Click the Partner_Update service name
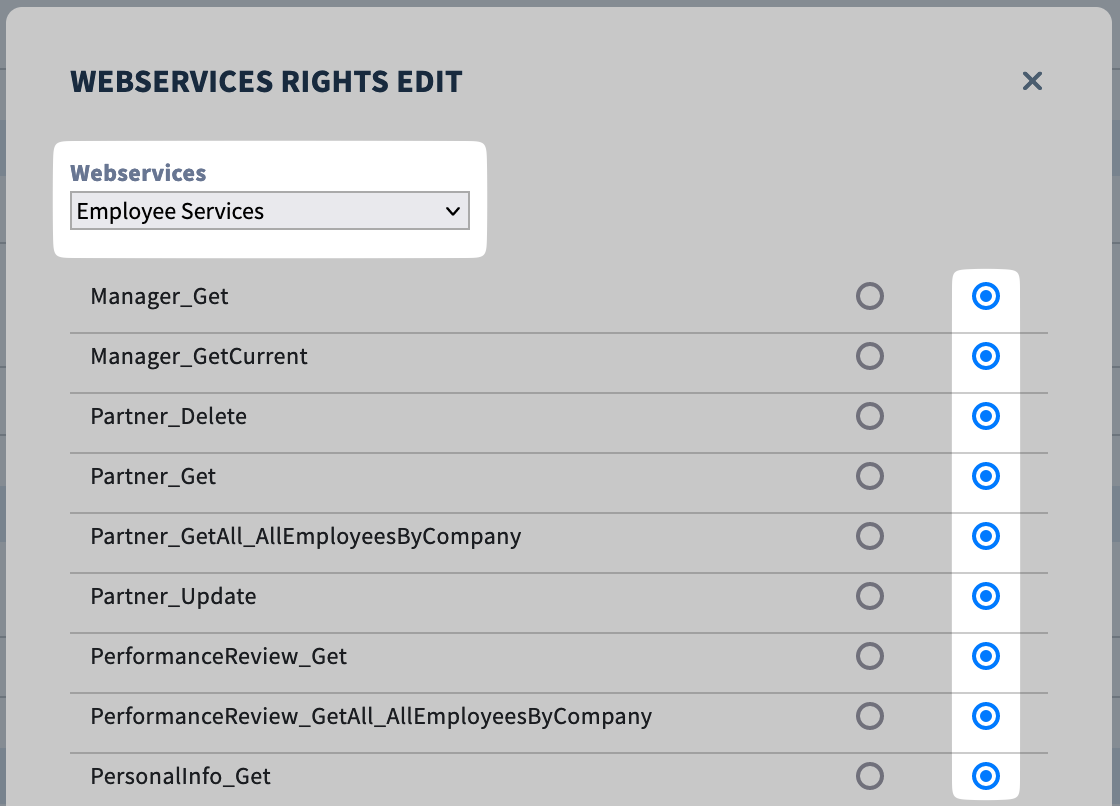This screenshot has height=806, width=1120. pyautogui.click(x=173, y=597)
